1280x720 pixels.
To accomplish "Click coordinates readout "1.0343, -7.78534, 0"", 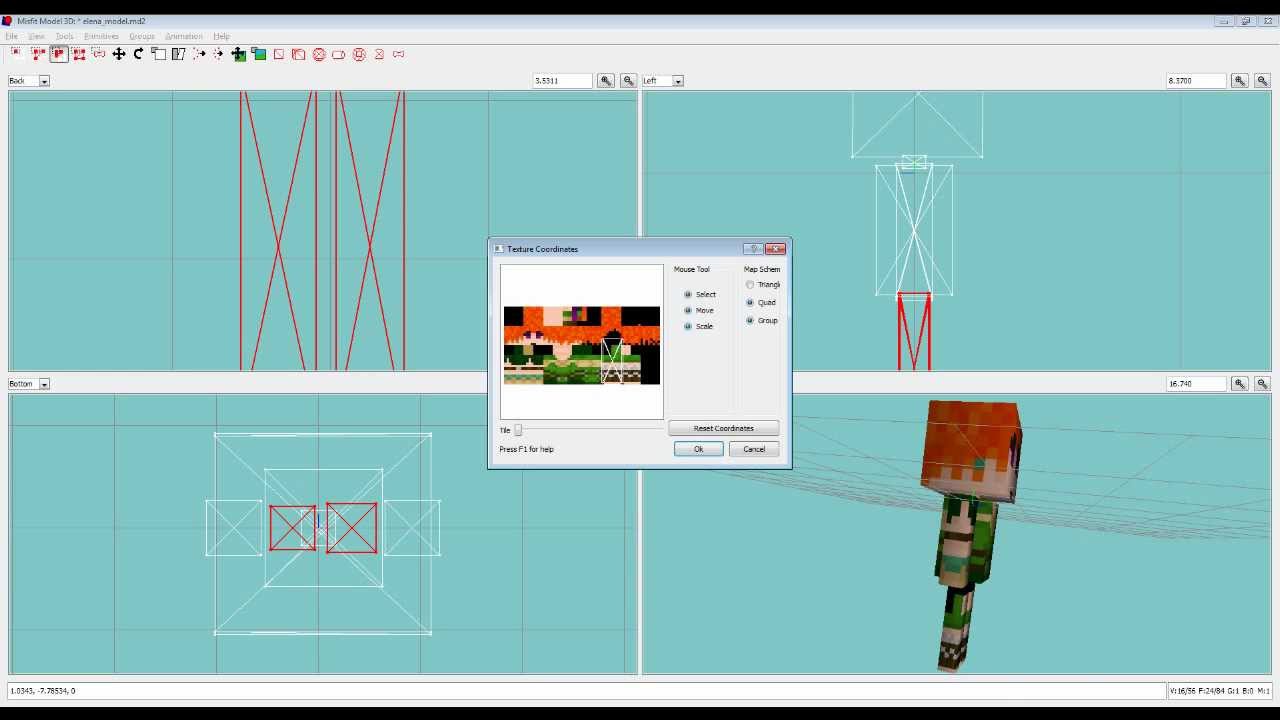I will coord(42,690).
